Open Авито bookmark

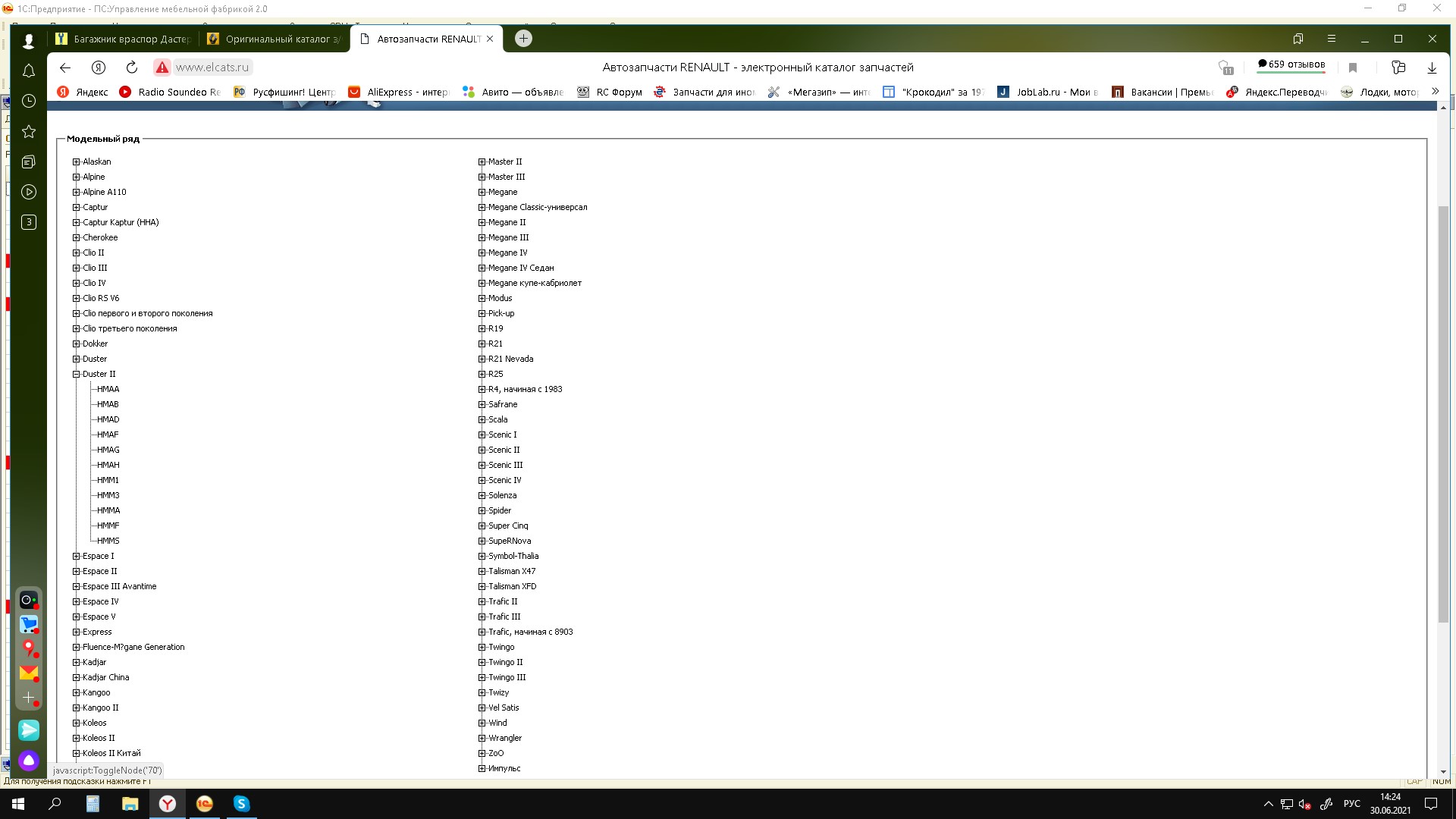tap(513, 92)
